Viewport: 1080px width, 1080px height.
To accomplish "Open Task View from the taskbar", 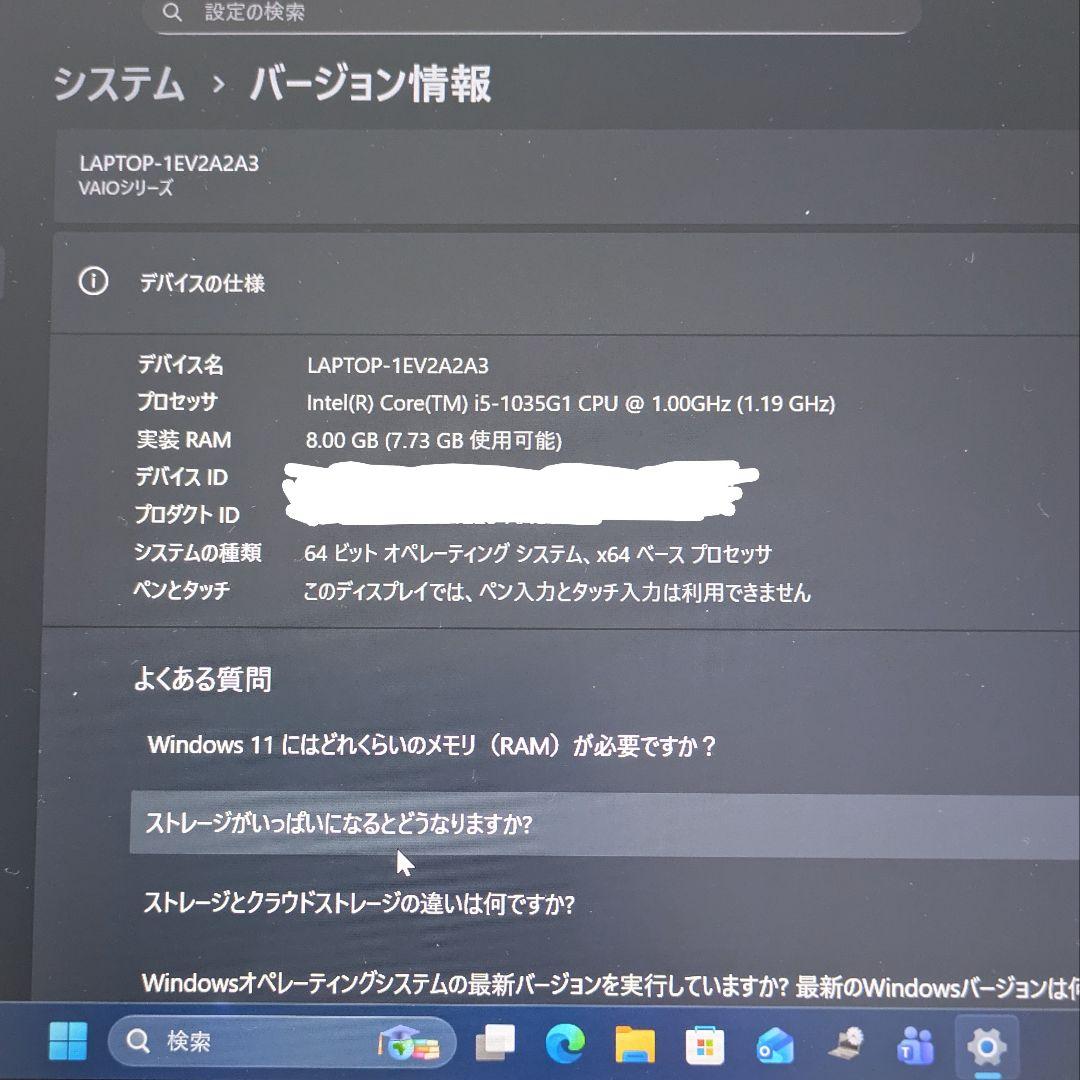I will tap(496, 1042).
